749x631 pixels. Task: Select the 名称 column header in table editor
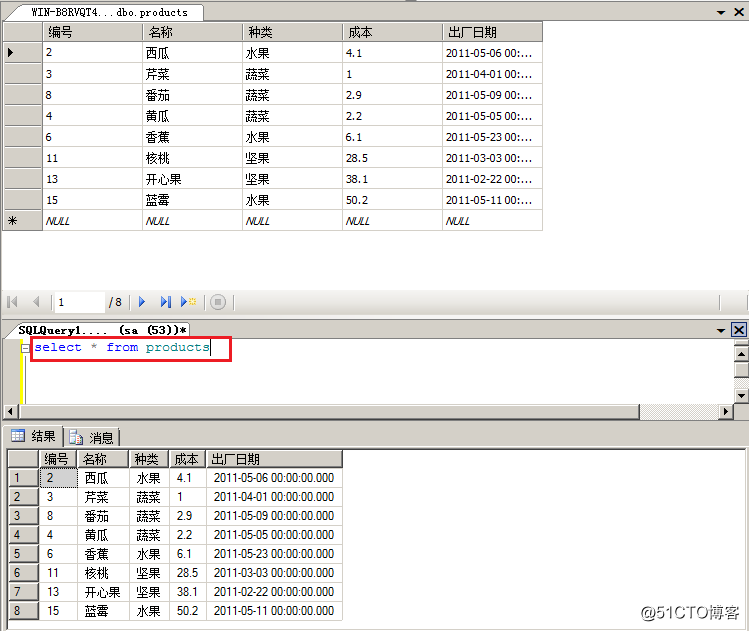[x=193, y=32]
